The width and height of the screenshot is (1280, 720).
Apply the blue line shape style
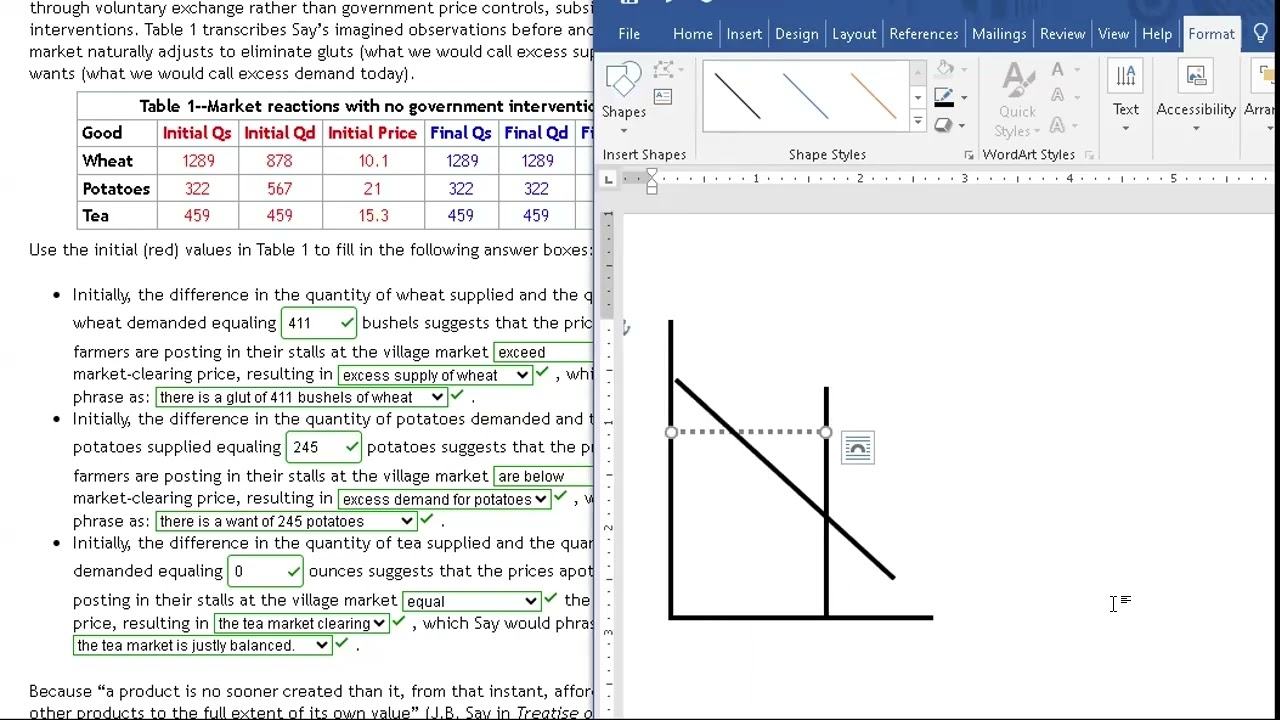click(x=806, y=97)
